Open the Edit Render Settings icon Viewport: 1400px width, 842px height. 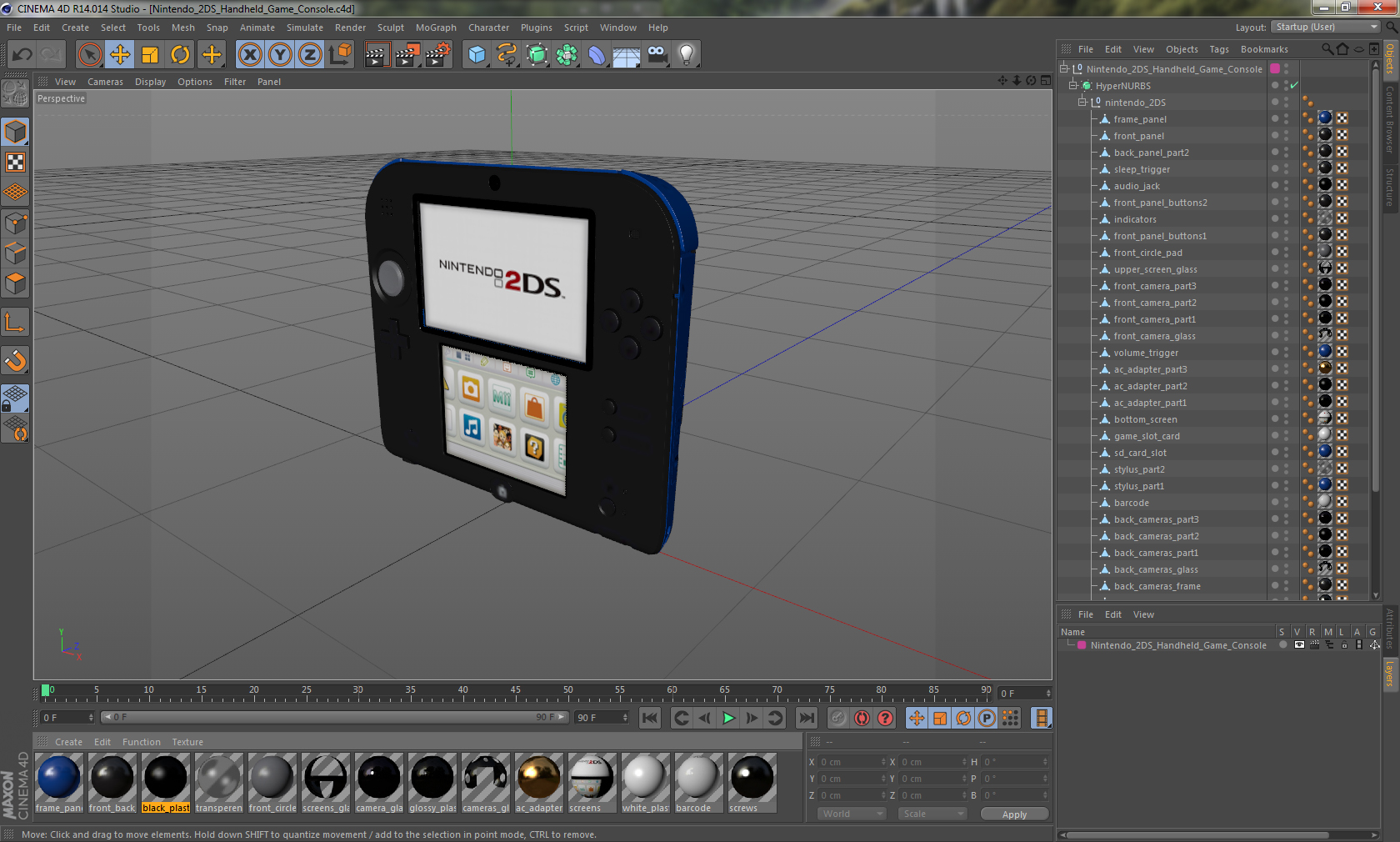438,55
